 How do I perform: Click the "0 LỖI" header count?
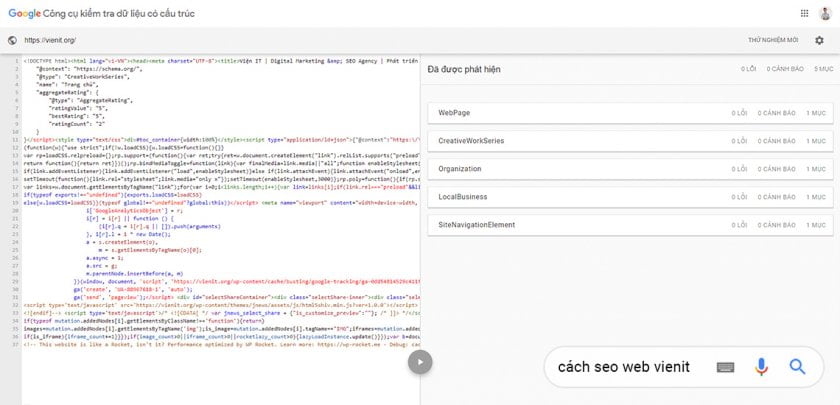pyautogui.click(x=749, y=69)
